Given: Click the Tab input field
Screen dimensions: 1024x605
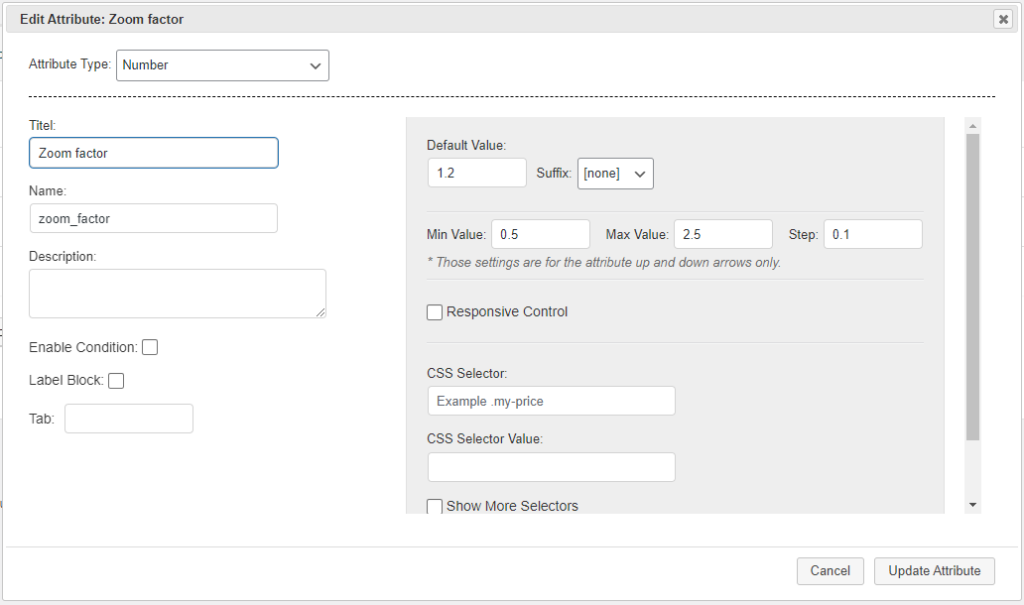Looking at the screenshot, I should [129, 418].
